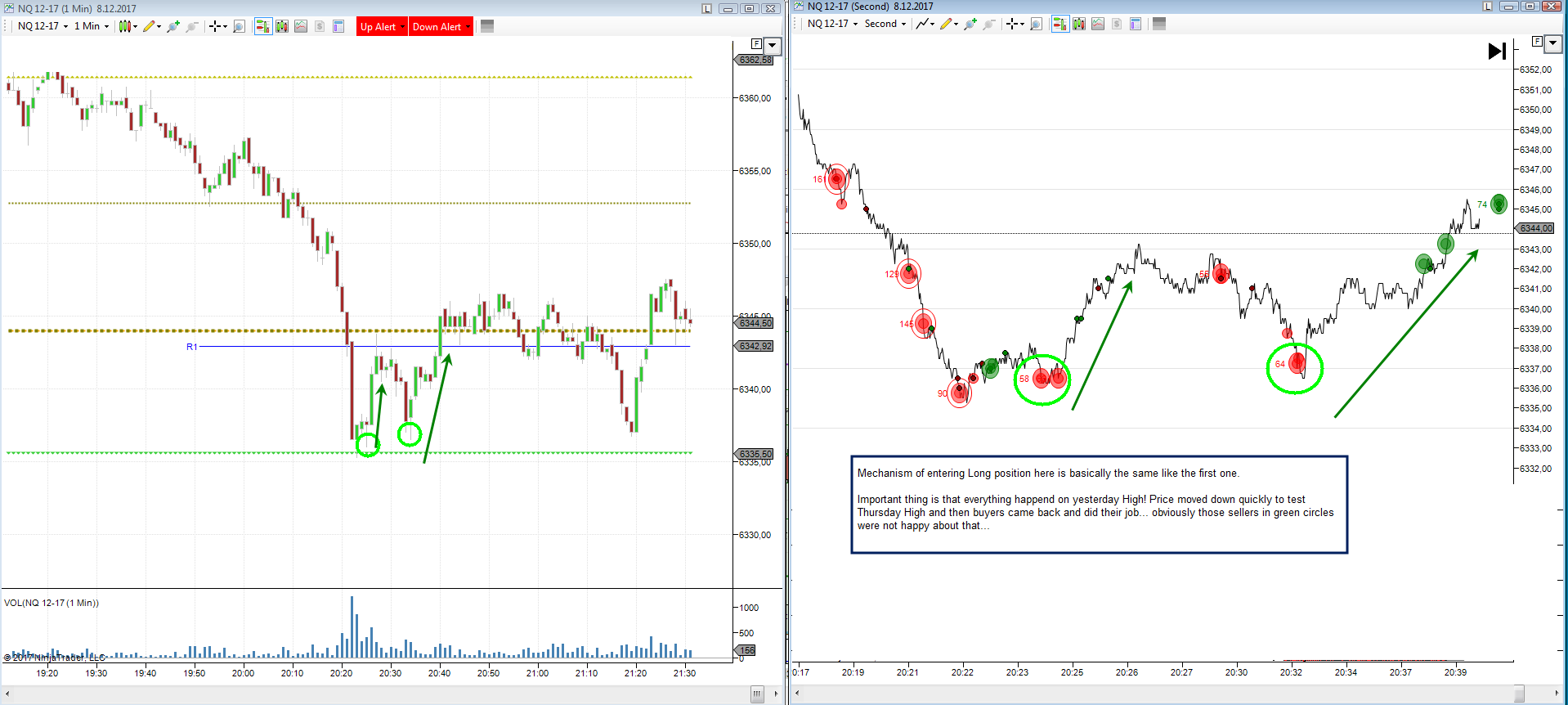Click the 6342,92 price marker on left axis
Screen dimensions: 1568x705
point(755,346)
